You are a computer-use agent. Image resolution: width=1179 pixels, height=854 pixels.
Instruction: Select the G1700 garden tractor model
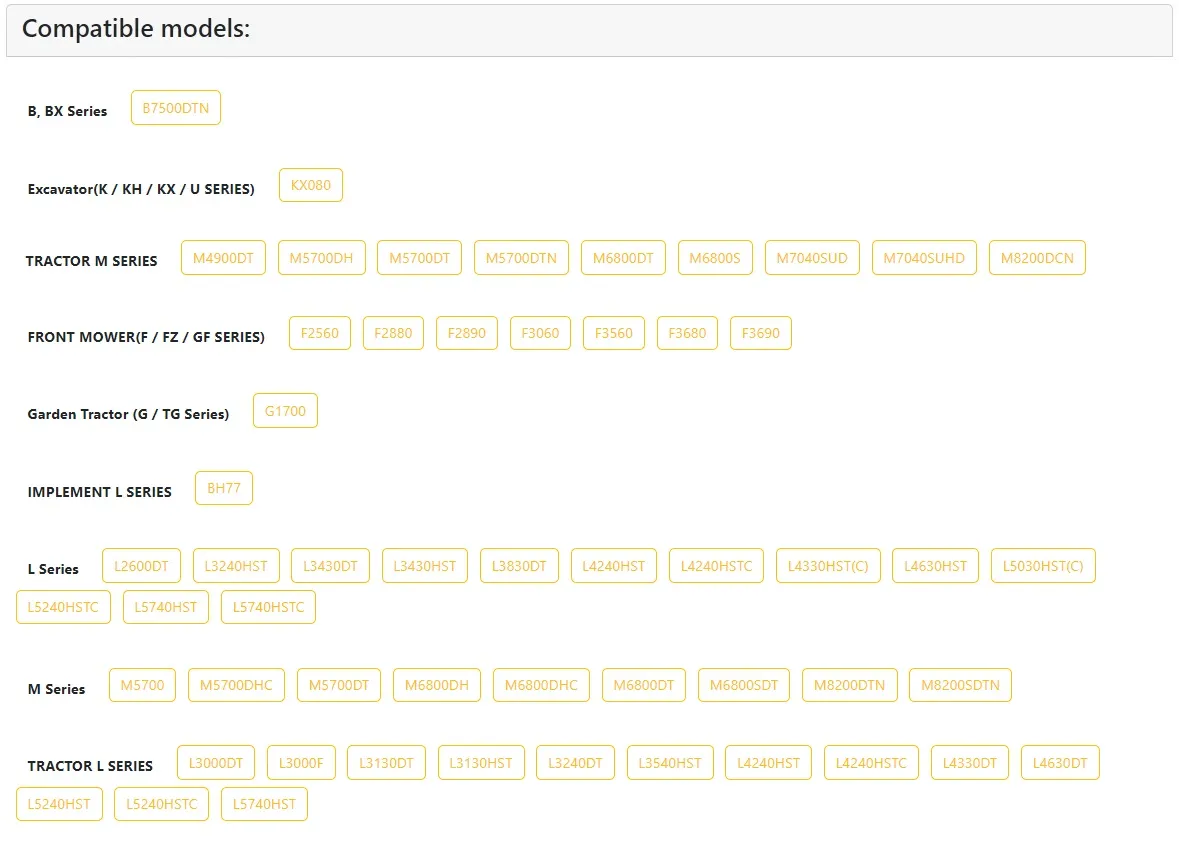point(285,411)
